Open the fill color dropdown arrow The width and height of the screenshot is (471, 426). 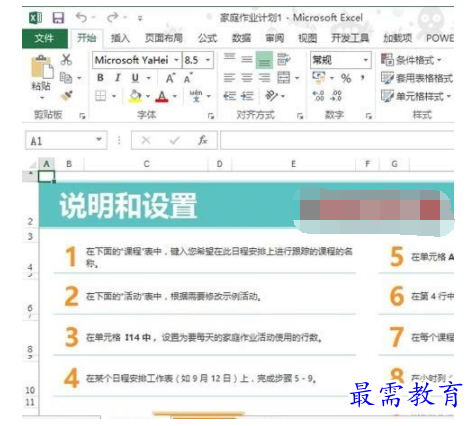148,96
